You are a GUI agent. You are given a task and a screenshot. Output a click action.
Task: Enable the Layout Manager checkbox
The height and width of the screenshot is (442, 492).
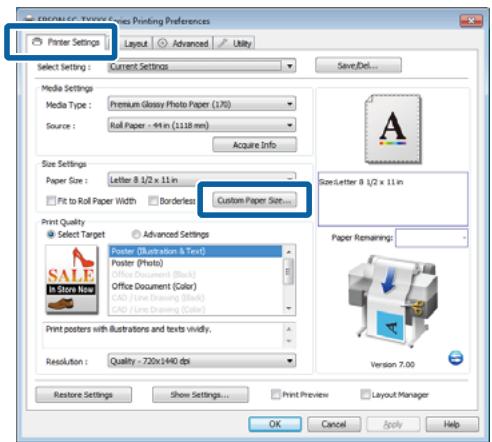tap(365, 395)
